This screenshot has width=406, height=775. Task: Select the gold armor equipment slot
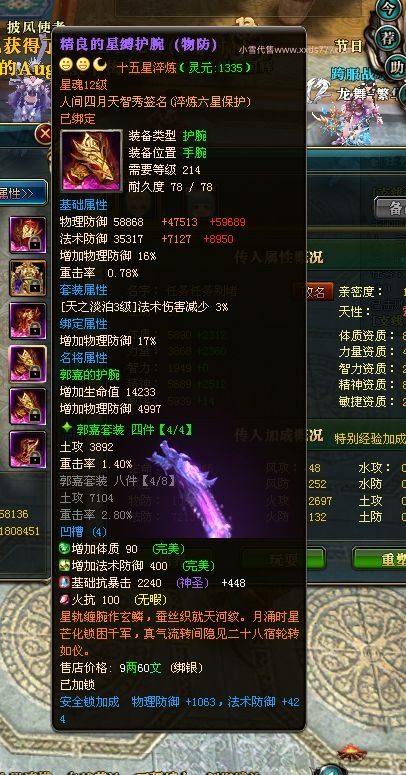pos(28,278)
